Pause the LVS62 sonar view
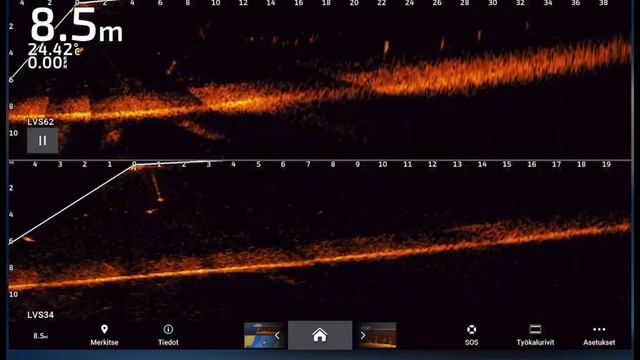The height and width of the screenshot is (360, 640). [42, 141]
